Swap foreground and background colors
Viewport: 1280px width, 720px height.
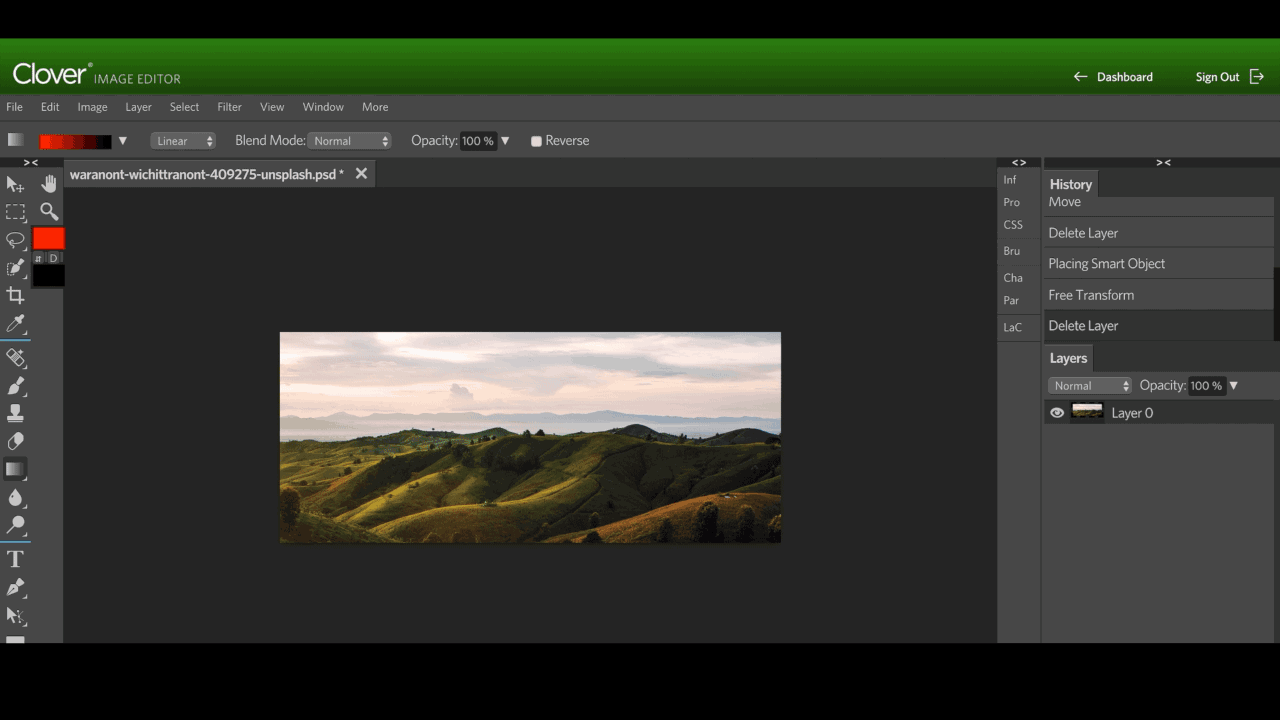[38, 258]
